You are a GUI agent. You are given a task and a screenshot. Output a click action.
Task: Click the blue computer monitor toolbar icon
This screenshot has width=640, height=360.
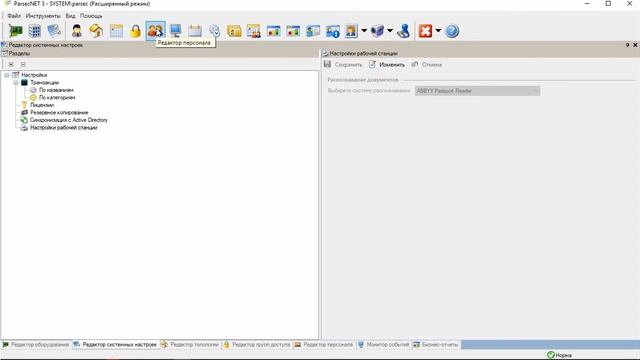pyautogui.click(x=176, y=31)
